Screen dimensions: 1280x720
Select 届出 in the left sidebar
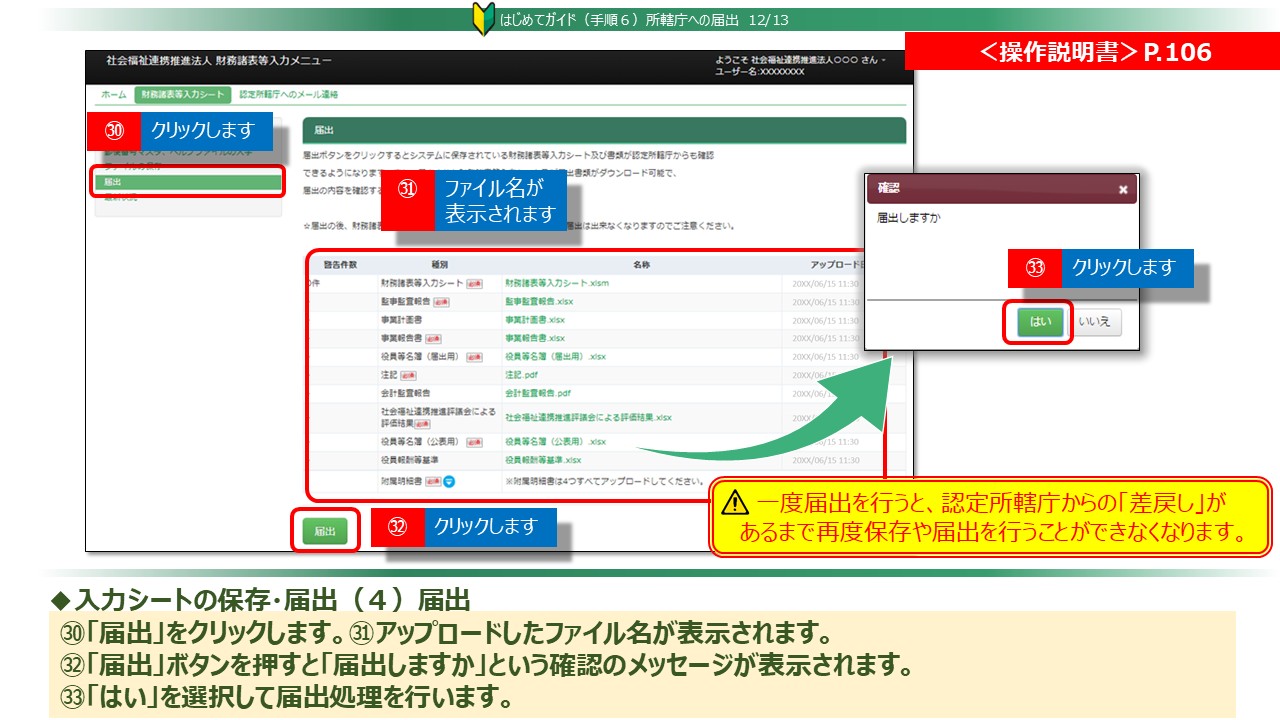(x=188, y=182)
